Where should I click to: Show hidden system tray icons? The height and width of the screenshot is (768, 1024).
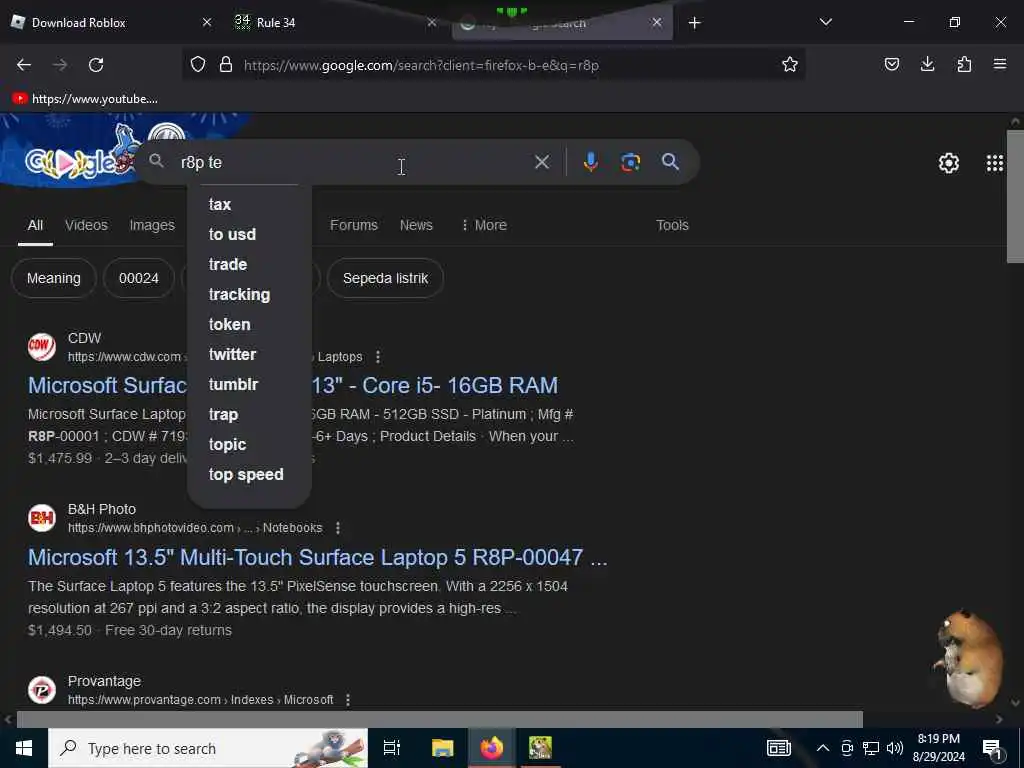[823, 748]
